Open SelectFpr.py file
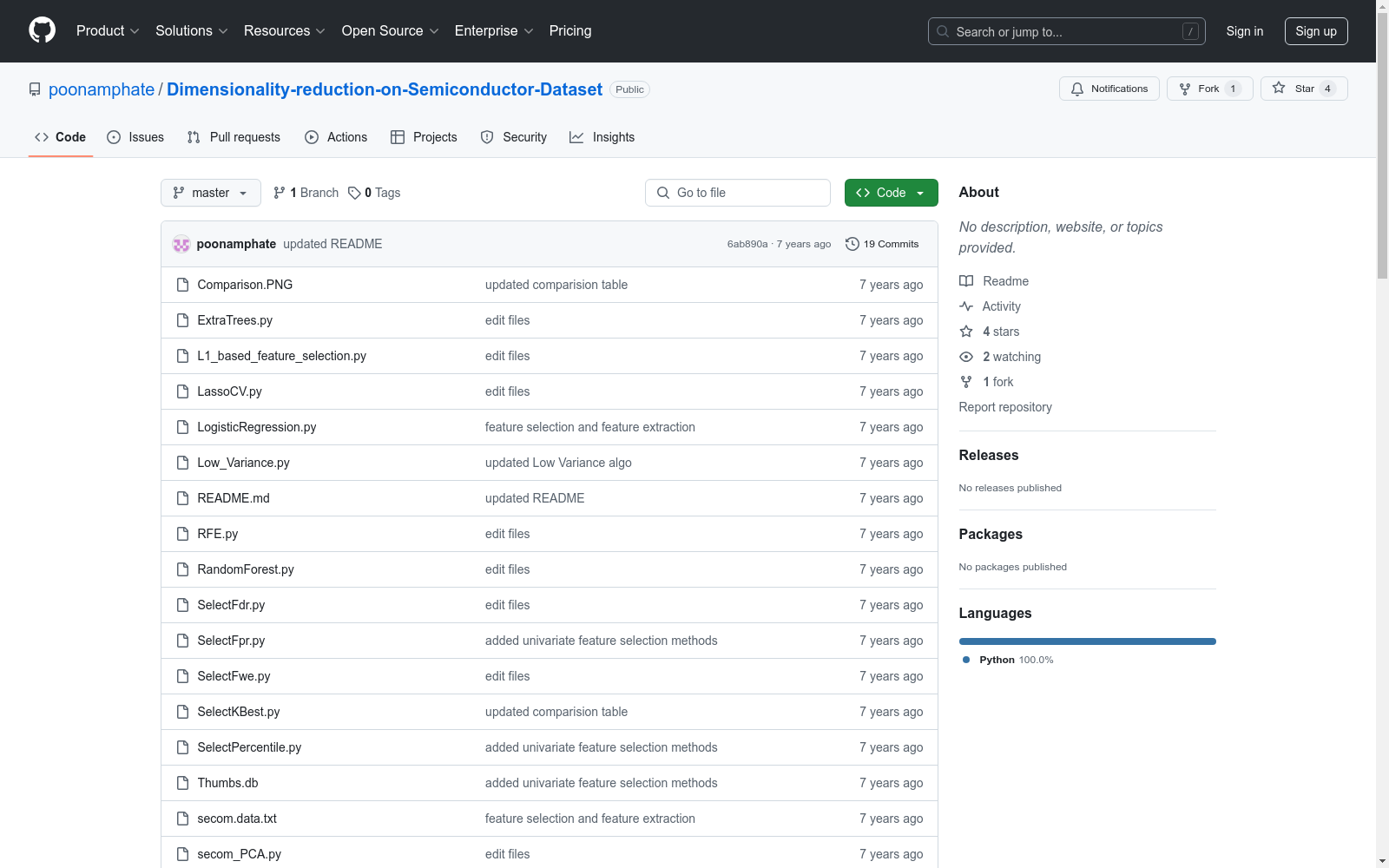 point(231,641)
